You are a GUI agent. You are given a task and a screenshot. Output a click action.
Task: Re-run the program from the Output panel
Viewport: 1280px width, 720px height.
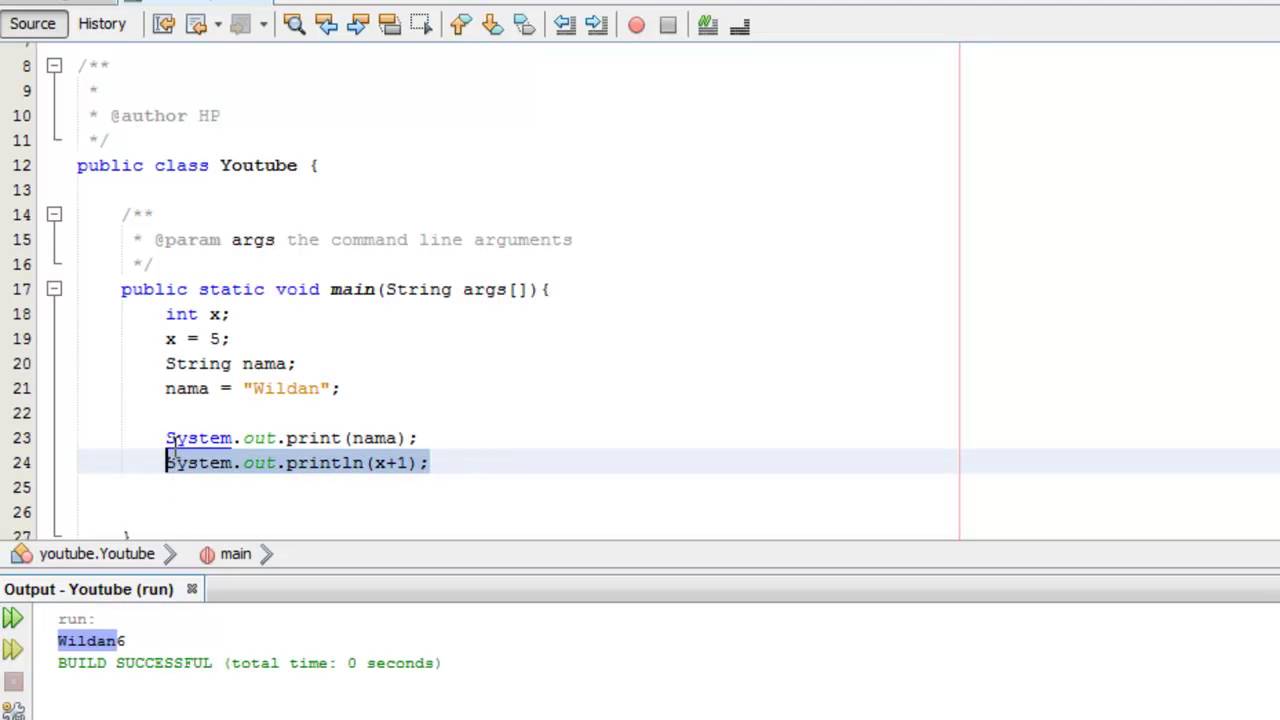(x=13, y=619)
